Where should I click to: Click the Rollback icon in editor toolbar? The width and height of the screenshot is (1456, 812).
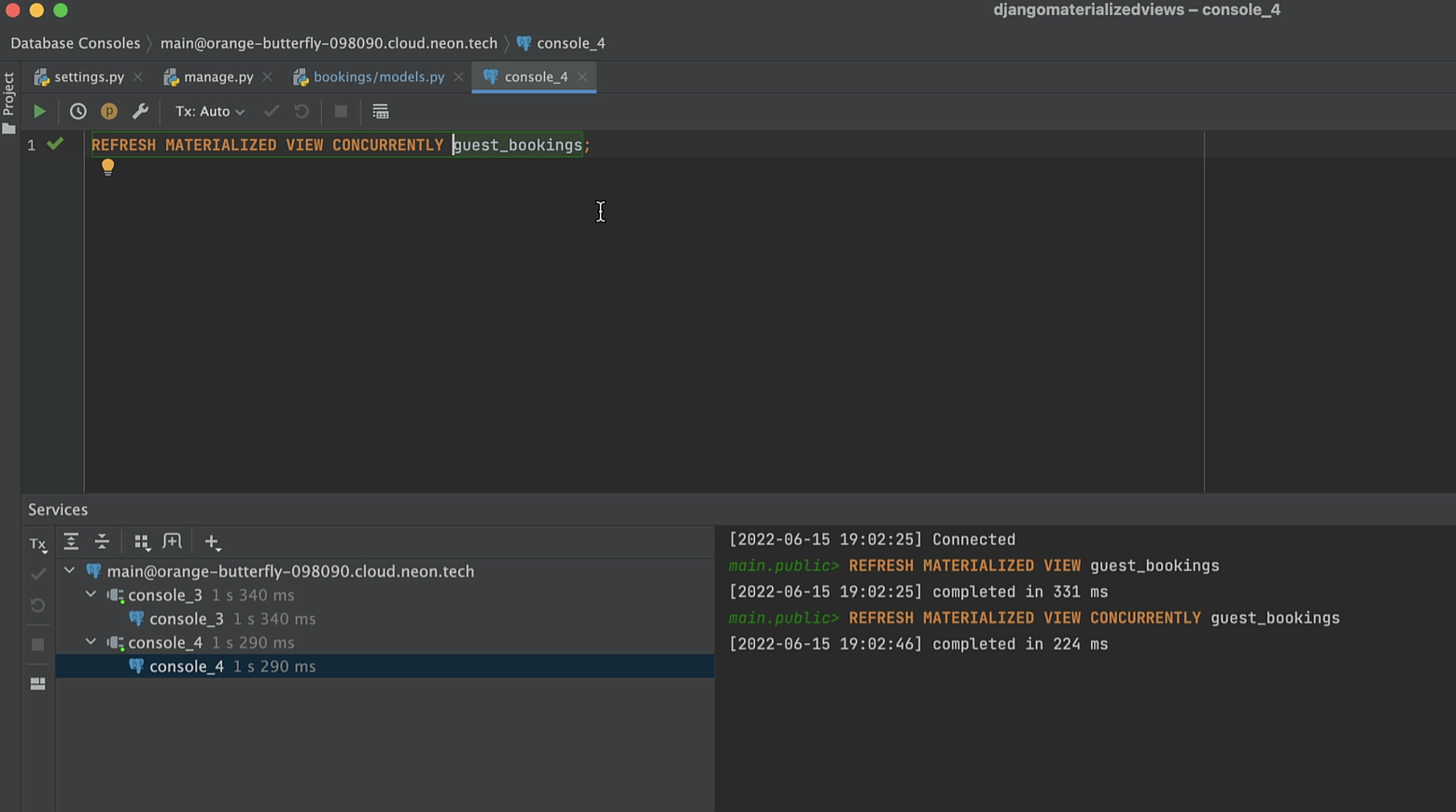tap(301, 111)
